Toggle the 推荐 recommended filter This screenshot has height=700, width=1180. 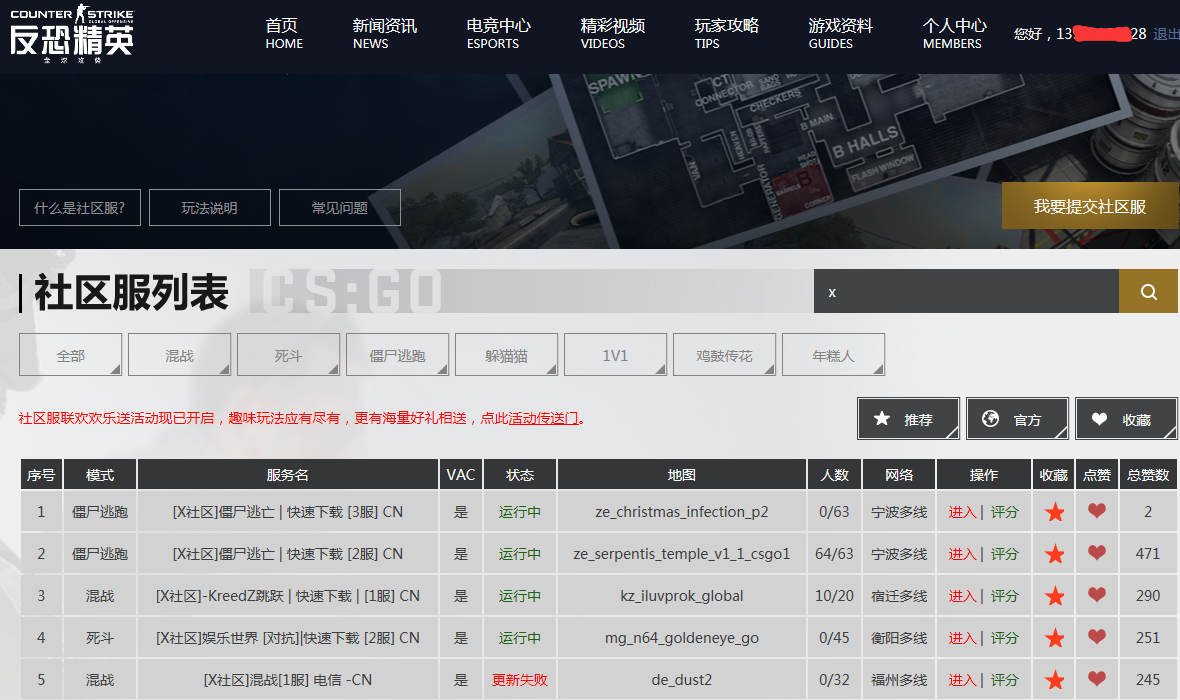click(908, 419)
